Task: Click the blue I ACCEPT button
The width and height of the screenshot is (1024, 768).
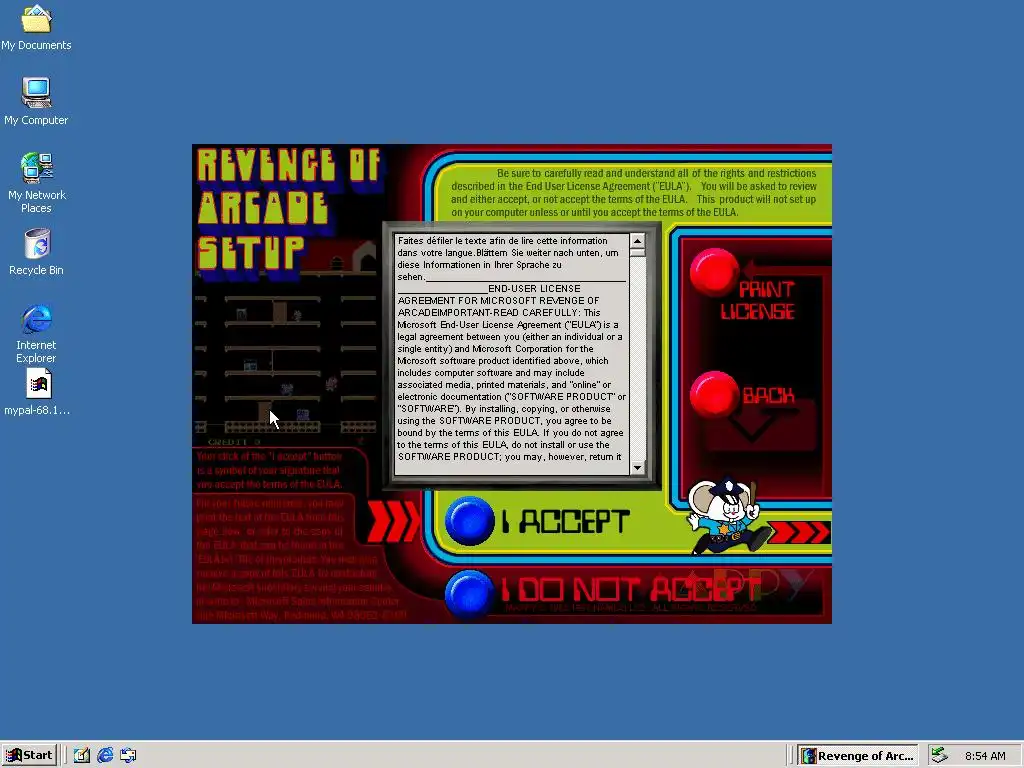Action: point(470,520)
